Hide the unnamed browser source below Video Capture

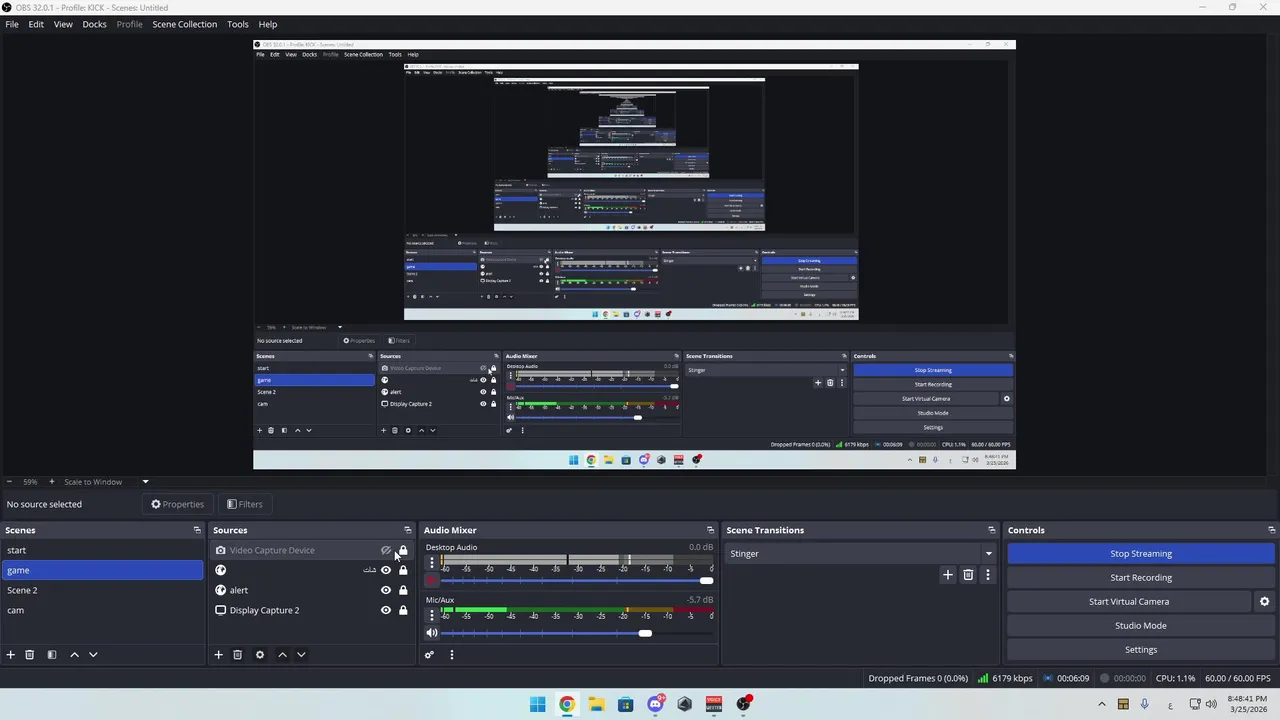[x=386, y=570]
